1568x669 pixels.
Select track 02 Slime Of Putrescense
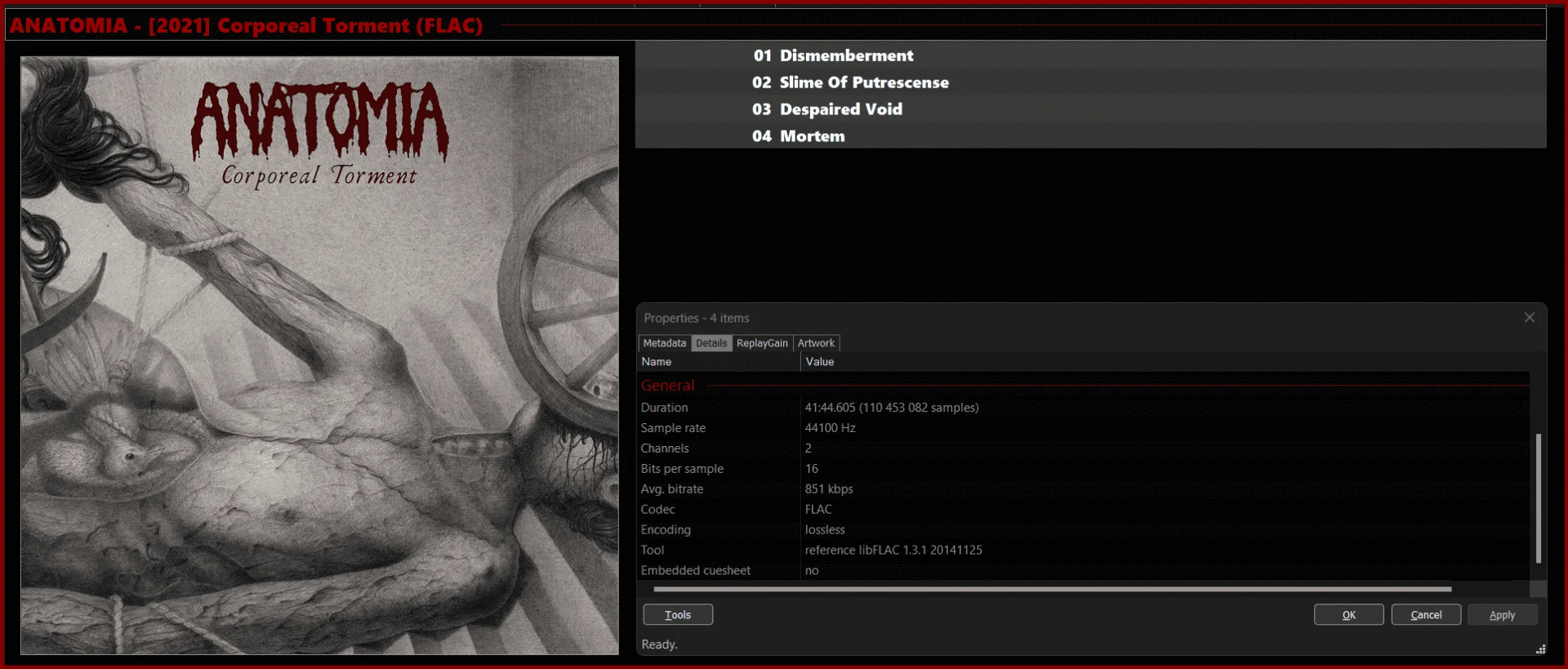[1090, 83]
